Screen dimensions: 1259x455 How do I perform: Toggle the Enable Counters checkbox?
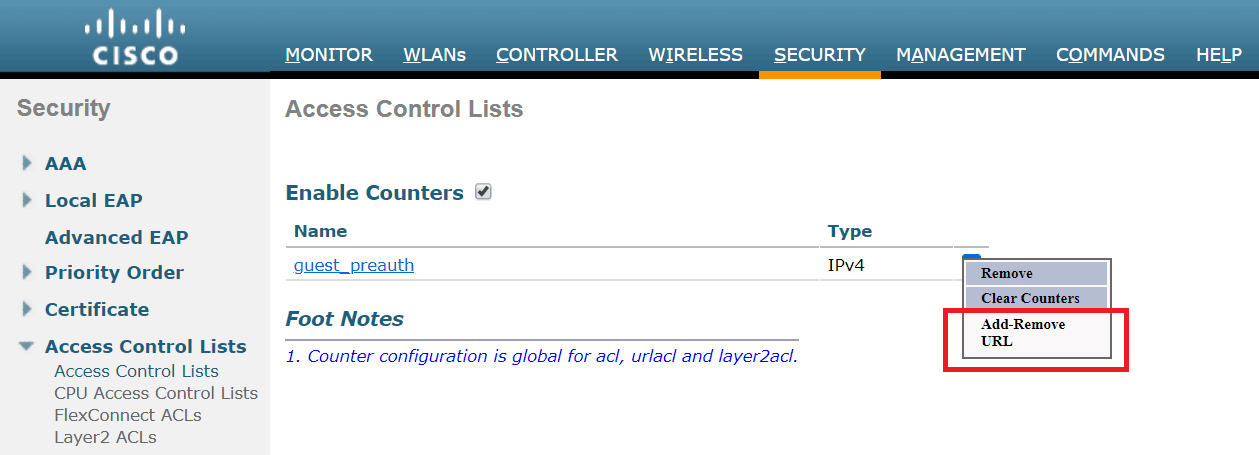pos(483,192)
